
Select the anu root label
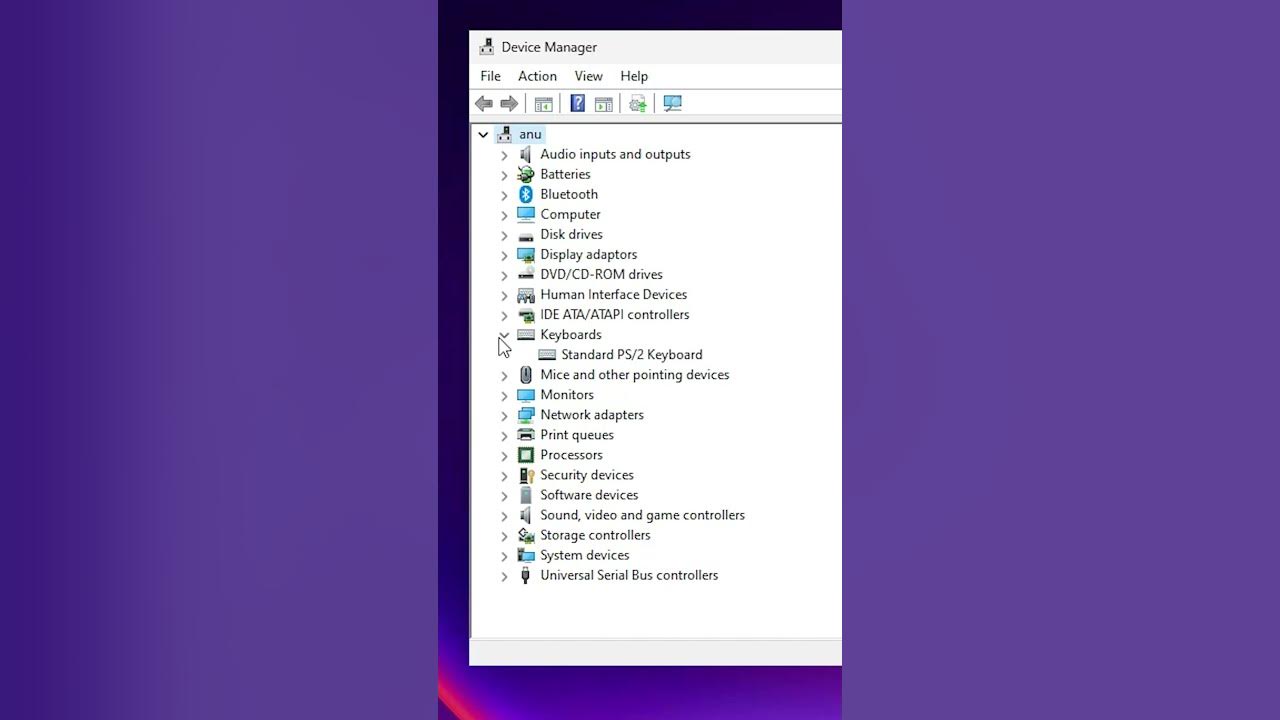pyautogui.click(x=530, y=134)
